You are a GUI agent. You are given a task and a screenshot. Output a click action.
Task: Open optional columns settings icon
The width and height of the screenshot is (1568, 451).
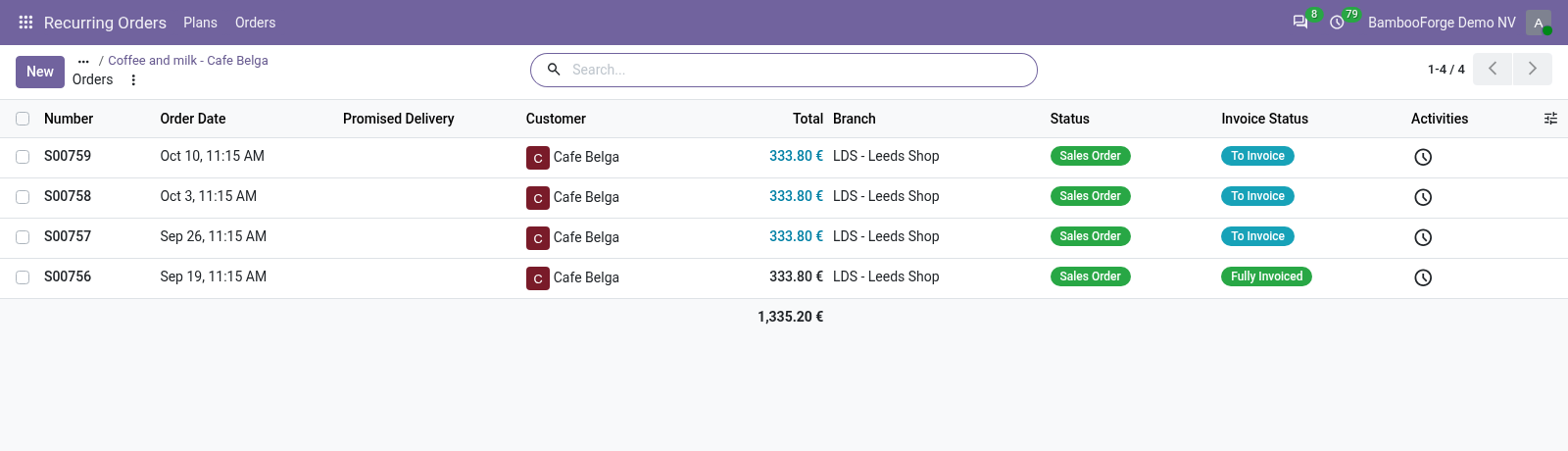pos(1550,119)
